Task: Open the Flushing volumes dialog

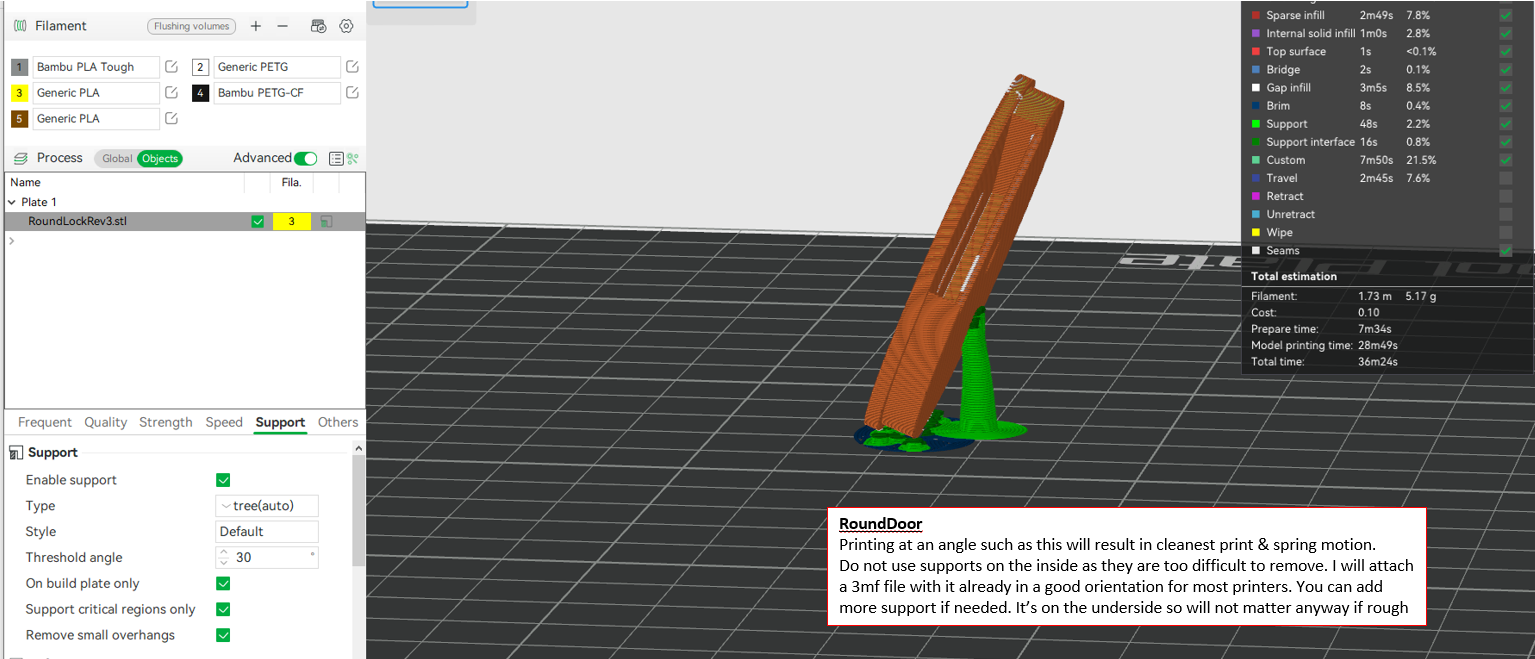Action: point(191,26)
